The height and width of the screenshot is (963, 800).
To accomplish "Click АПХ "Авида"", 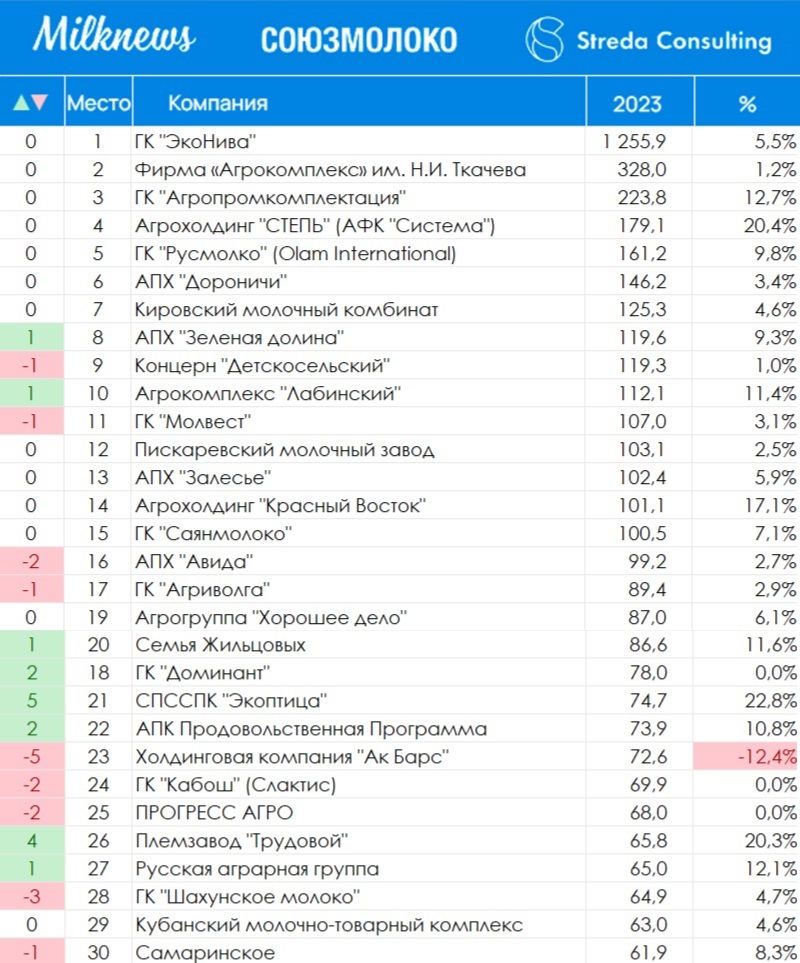I will point(194,561).
